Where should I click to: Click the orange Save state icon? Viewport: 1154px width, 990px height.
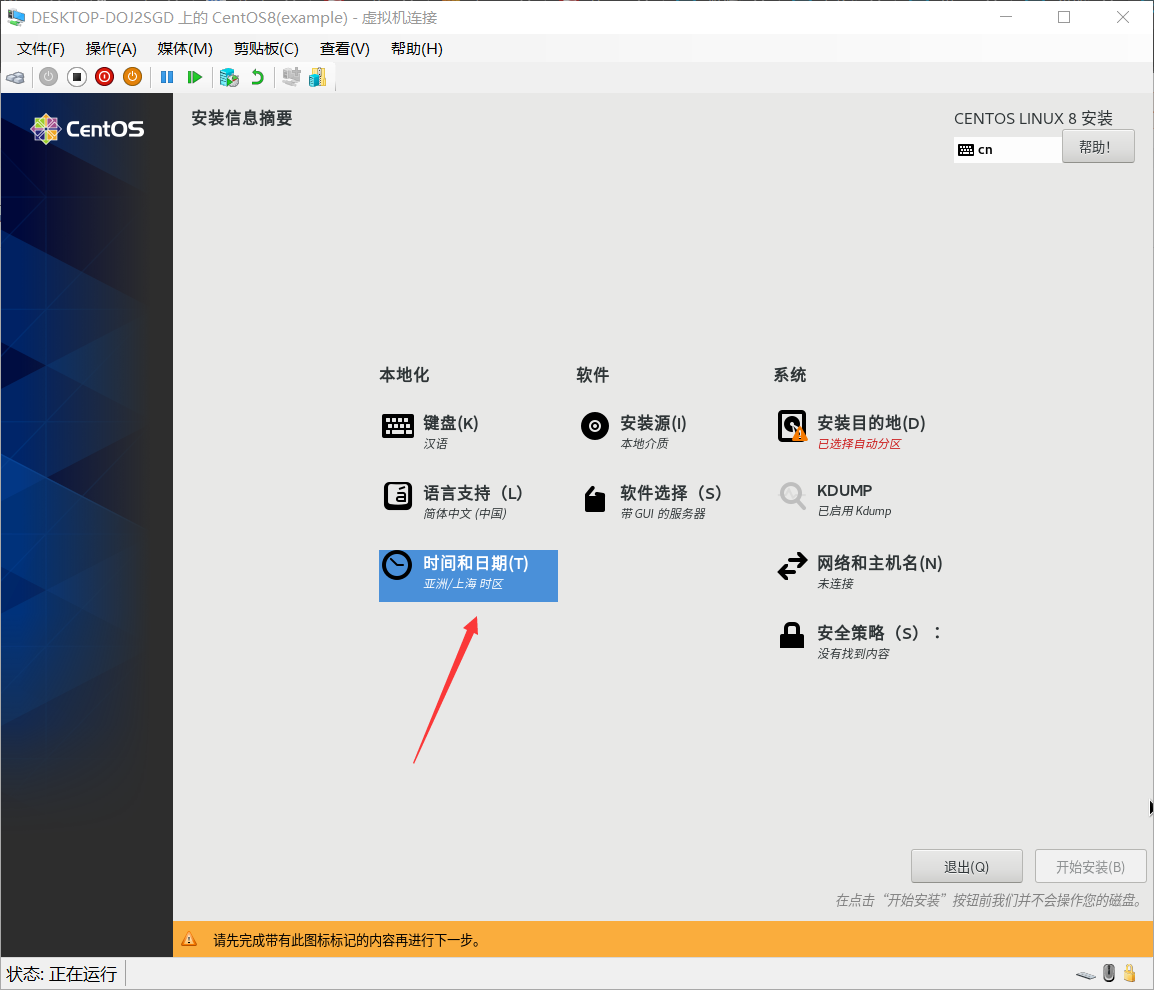(132, 77)
